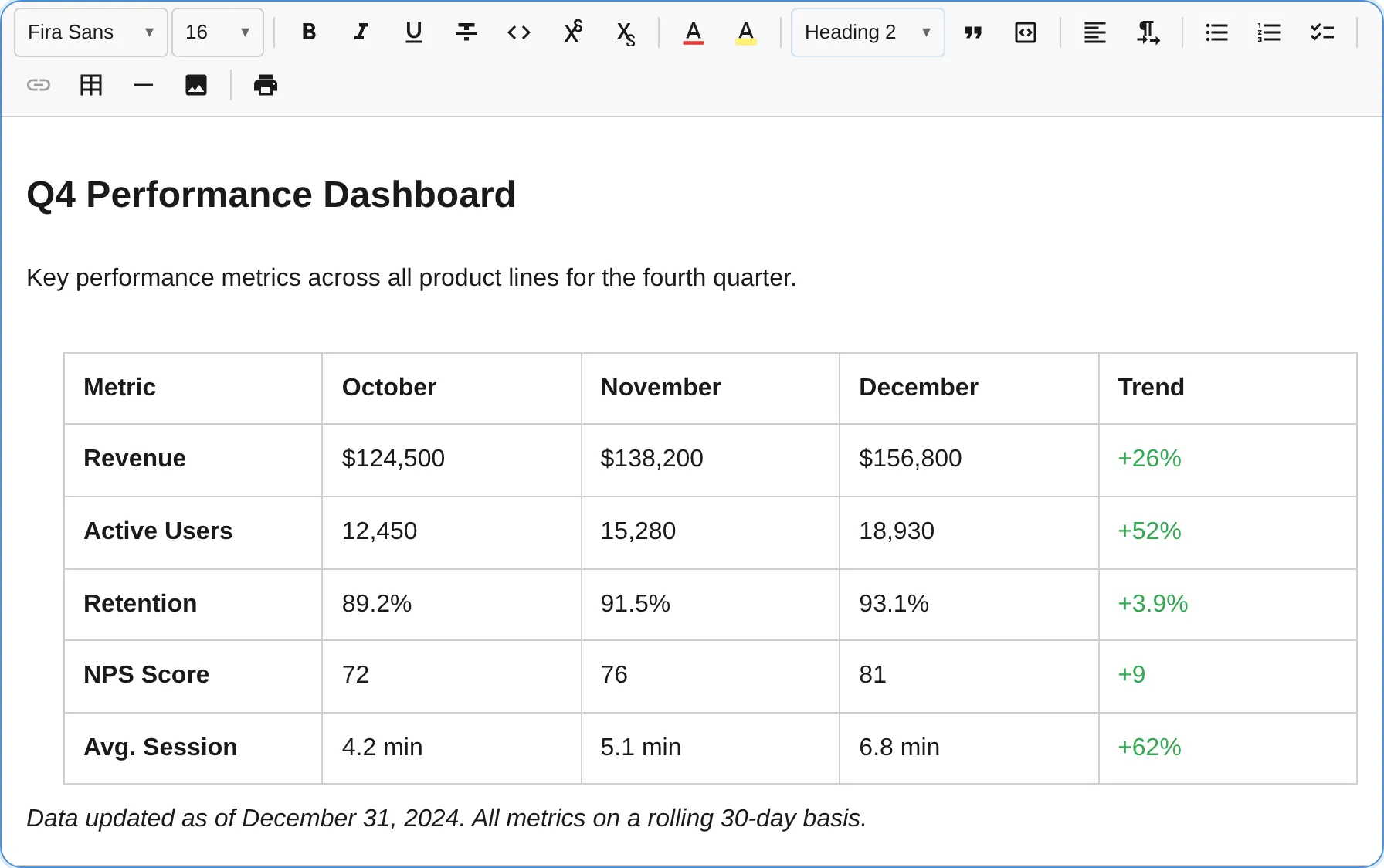Expand the Heading 2 style dropdown
The image size is (1384, 868).
click(x=867, y=32)
